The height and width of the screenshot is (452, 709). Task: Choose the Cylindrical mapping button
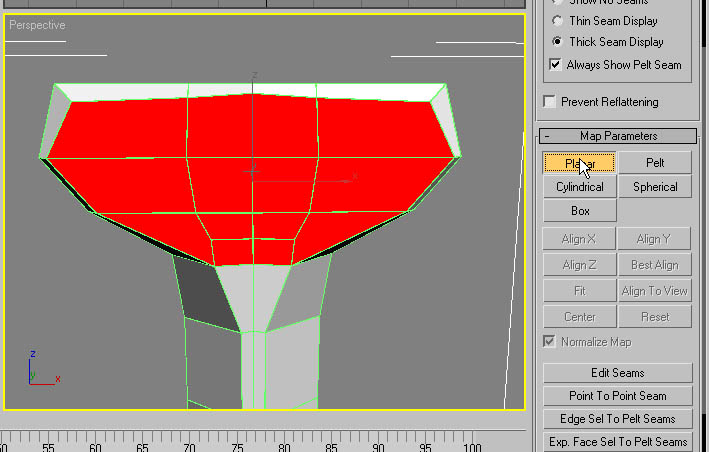(580, 187)
